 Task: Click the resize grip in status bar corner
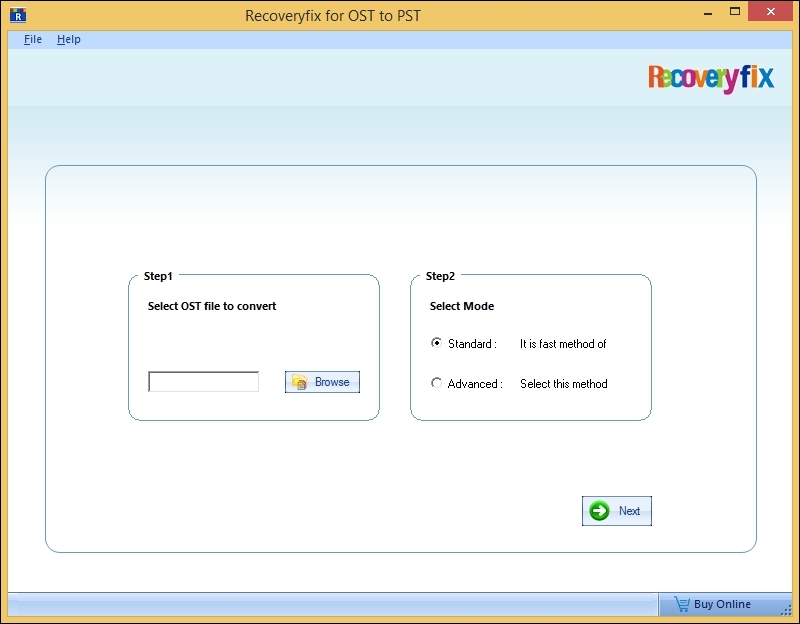pyautogui.click(x=786, y=610)
